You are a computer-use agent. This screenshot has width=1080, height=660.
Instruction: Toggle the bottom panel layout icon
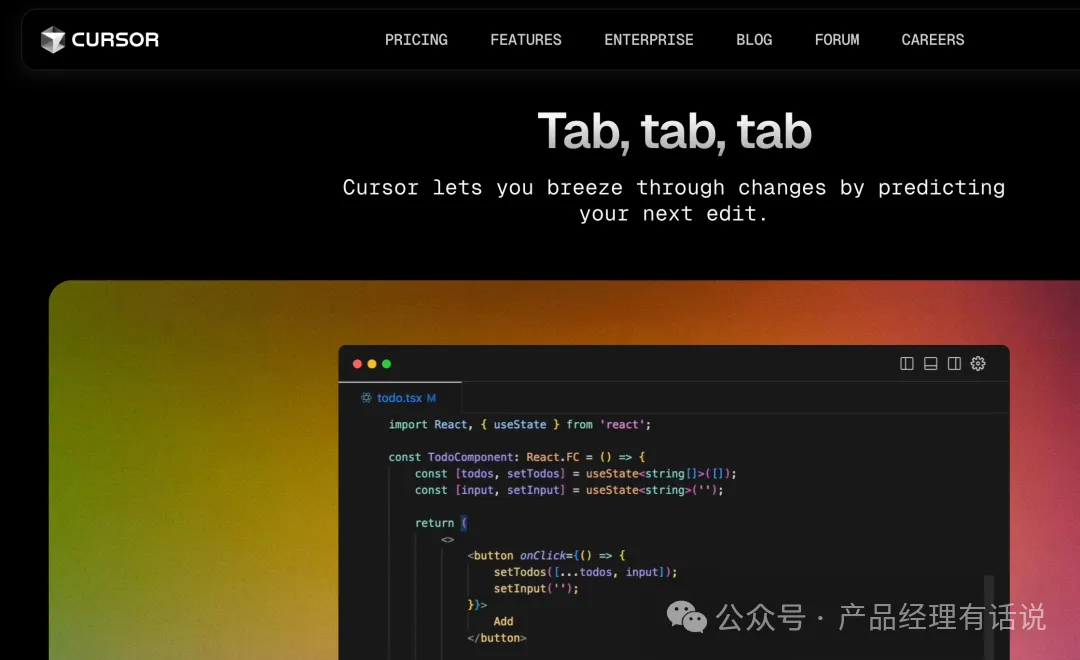(x=931, y=364)
